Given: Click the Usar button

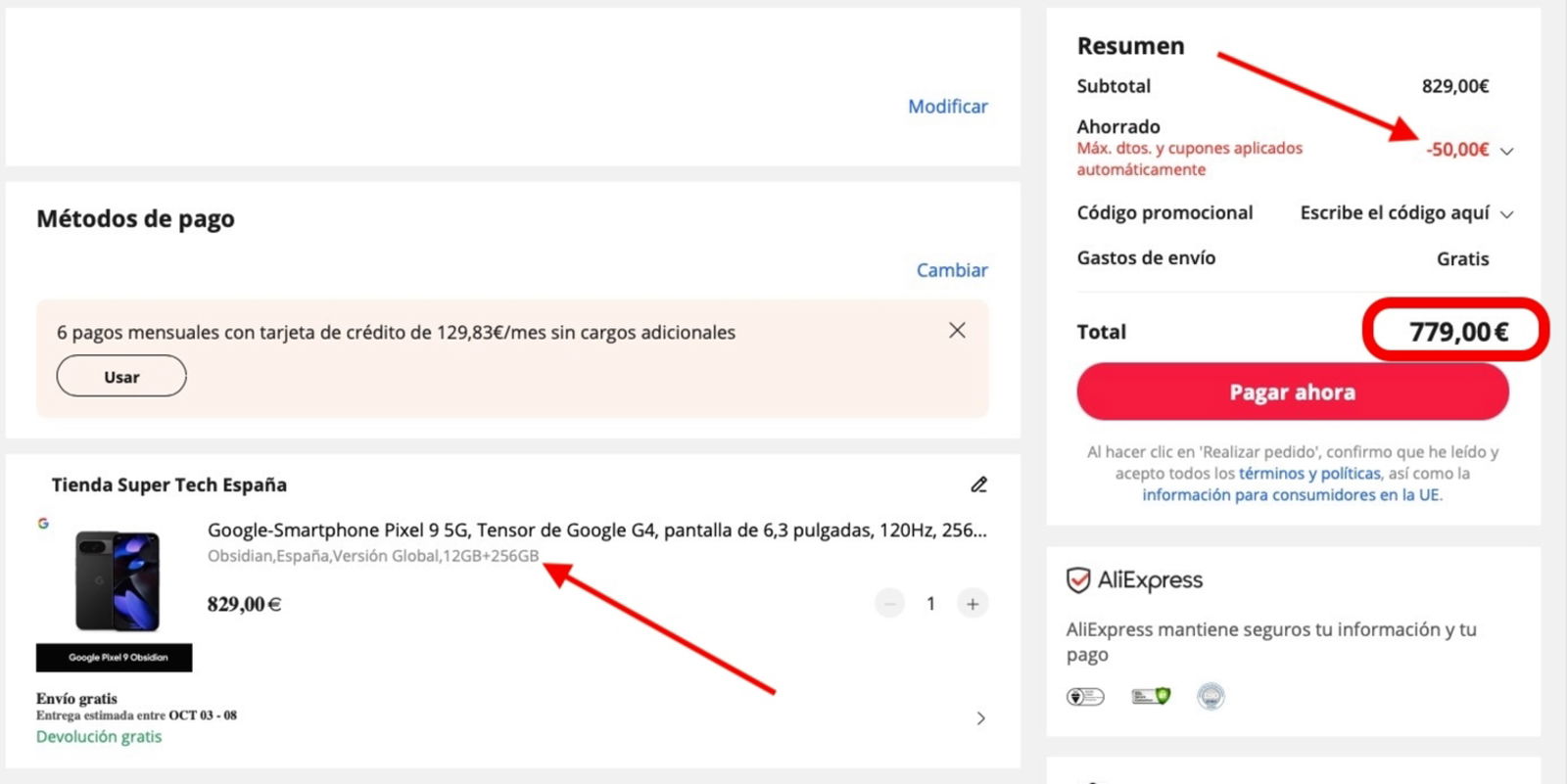Looking at the screenshot, I should (x=121, y=377).
